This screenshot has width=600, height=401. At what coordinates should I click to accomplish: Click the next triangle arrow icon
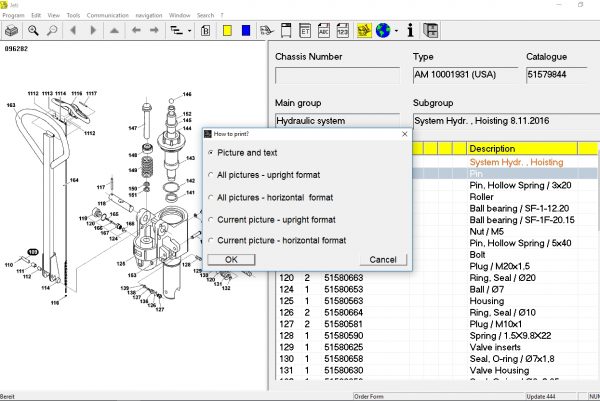click(x=93, y=30)
